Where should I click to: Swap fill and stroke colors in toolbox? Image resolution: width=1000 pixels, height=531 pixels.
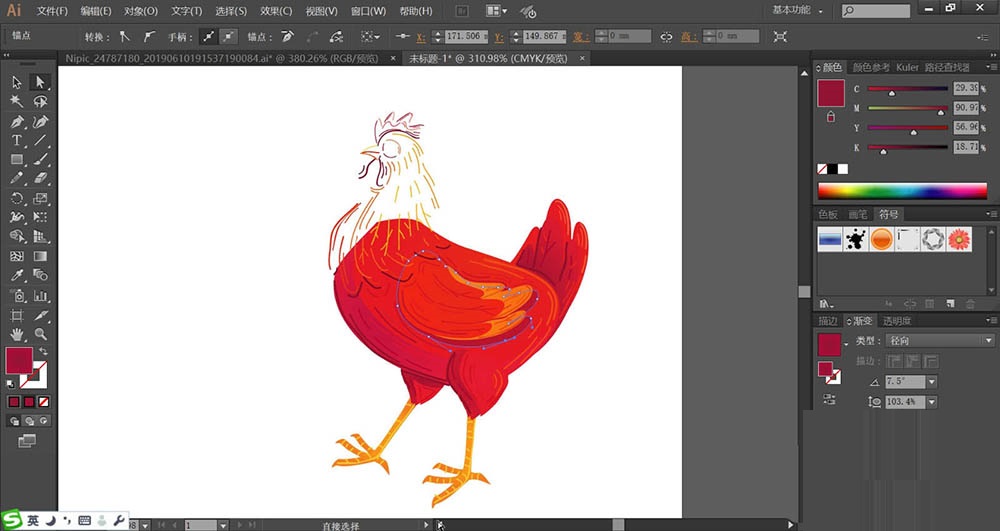click(x=43, y=351)
